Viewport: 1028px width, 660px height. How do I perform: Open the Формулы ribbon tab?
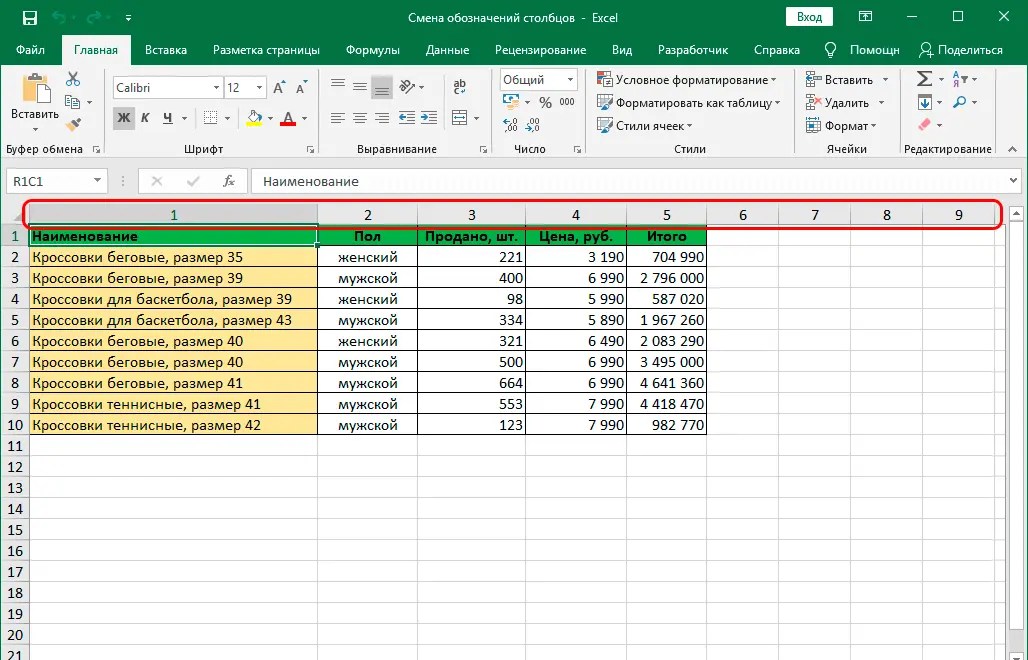372,49
